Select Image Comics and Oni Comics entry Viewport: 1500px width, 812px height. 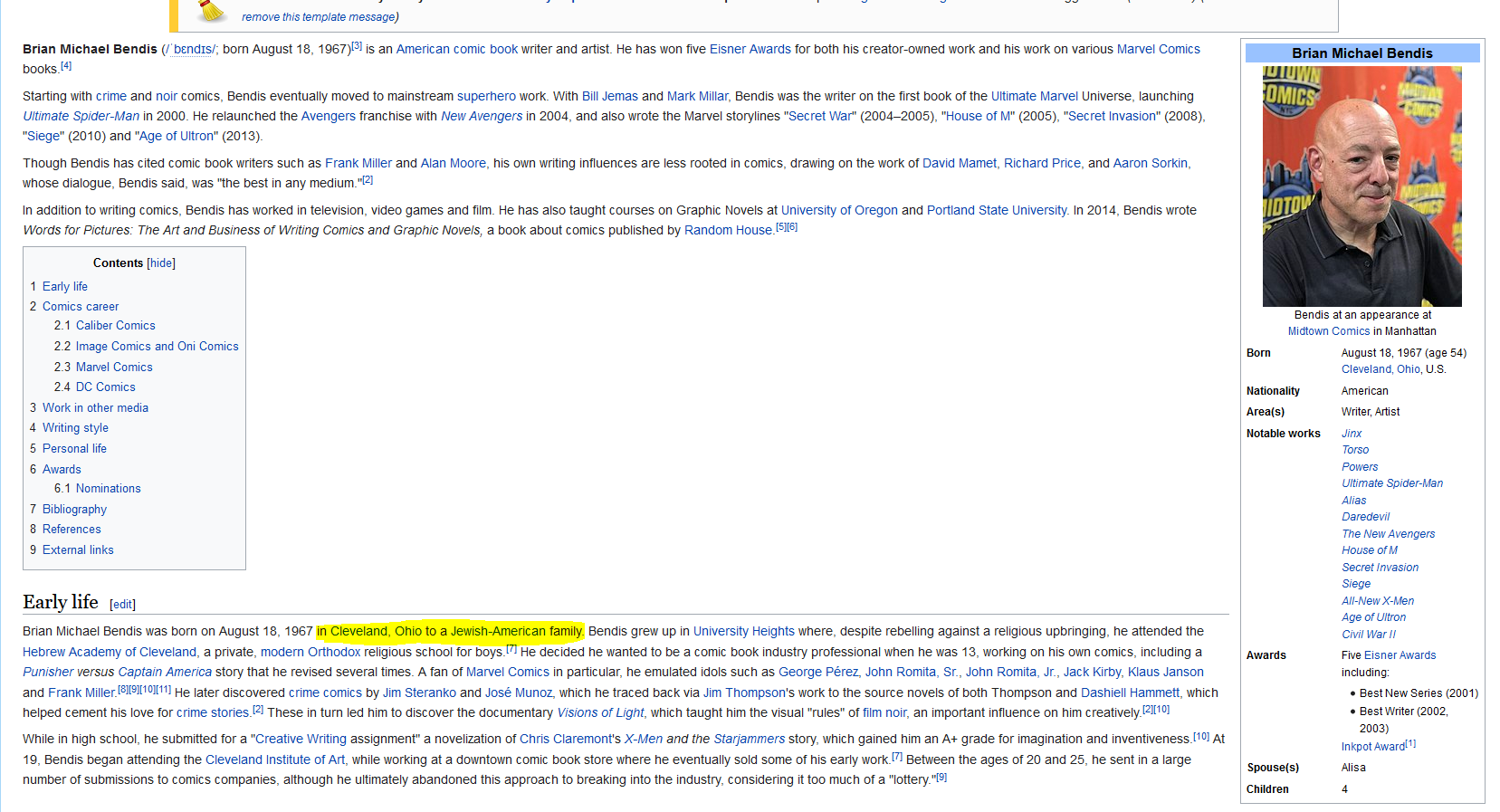click(158, 347)
